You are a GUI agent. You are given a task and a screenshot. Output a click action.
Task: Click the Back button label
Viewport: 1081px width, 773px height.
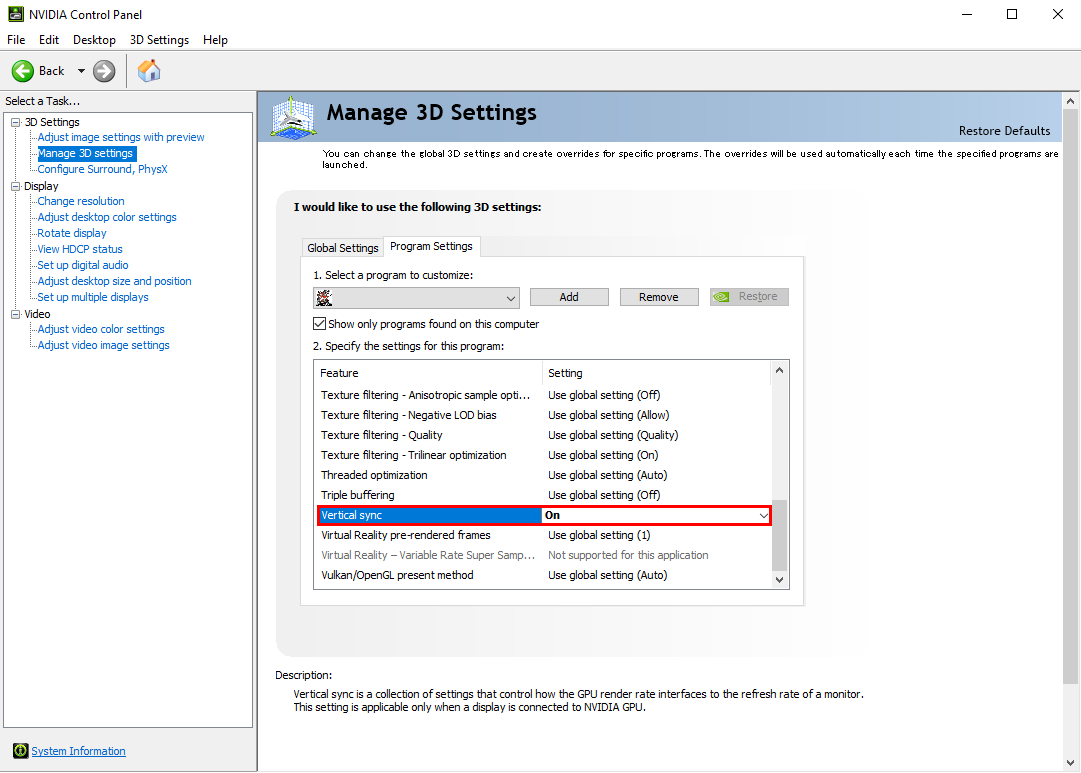(52, 71)
